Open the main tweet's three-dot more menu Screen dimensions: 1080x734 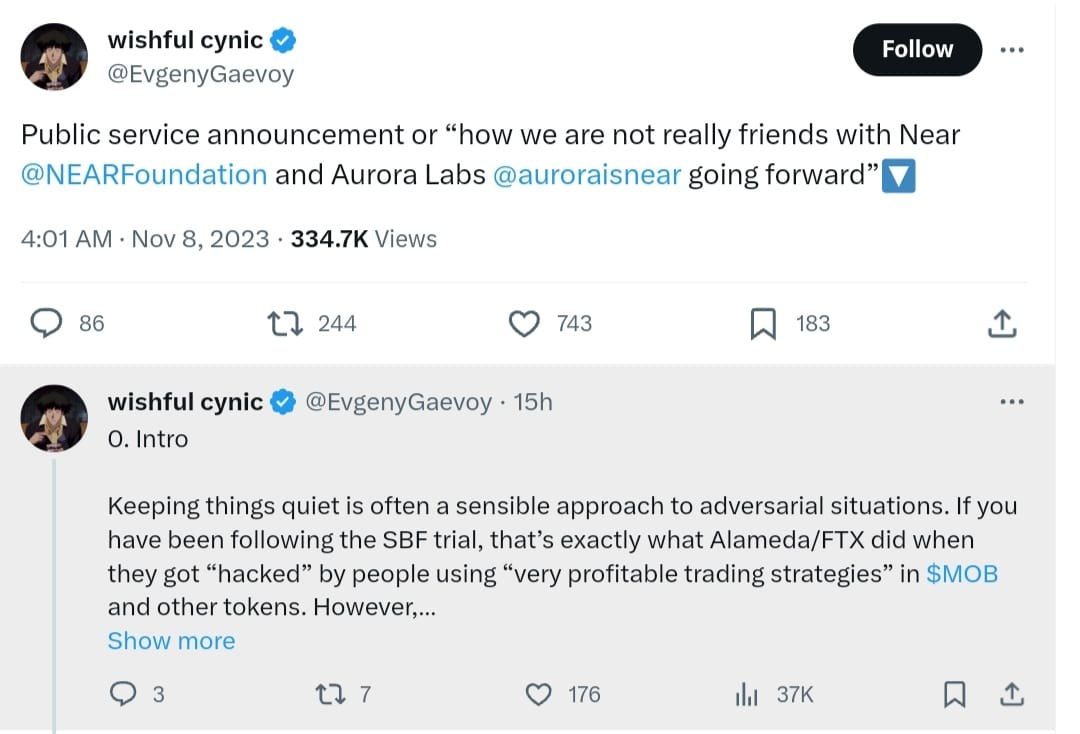tap(1012, 50)
